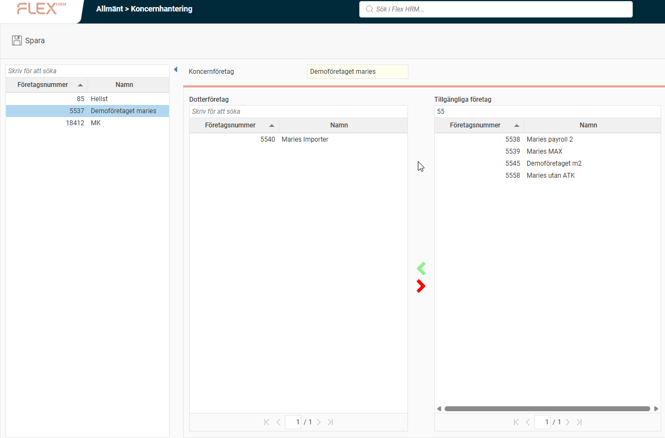Go to first page in Tillgängliga företag pager
This screenshot has height=438, width=665.
[x=516, y=422]
